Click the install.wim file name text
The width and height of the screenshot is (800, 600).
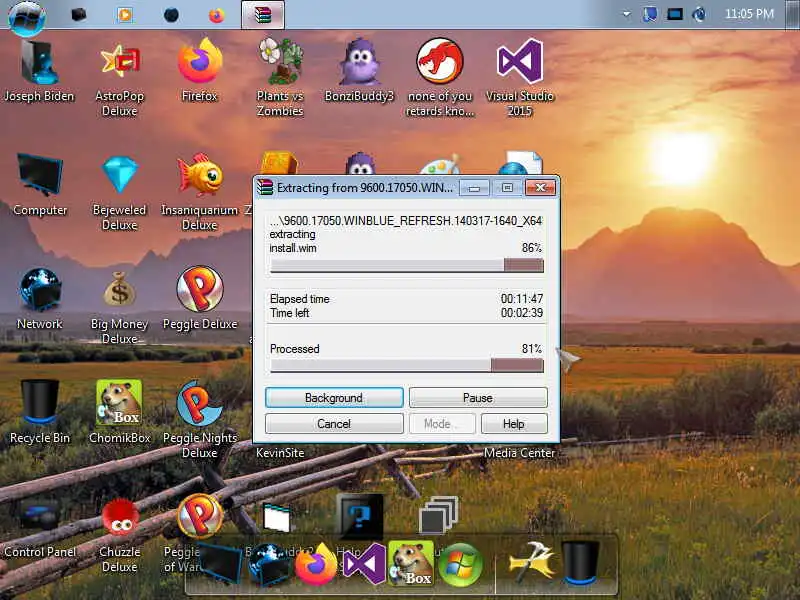[x=293, y=248]
